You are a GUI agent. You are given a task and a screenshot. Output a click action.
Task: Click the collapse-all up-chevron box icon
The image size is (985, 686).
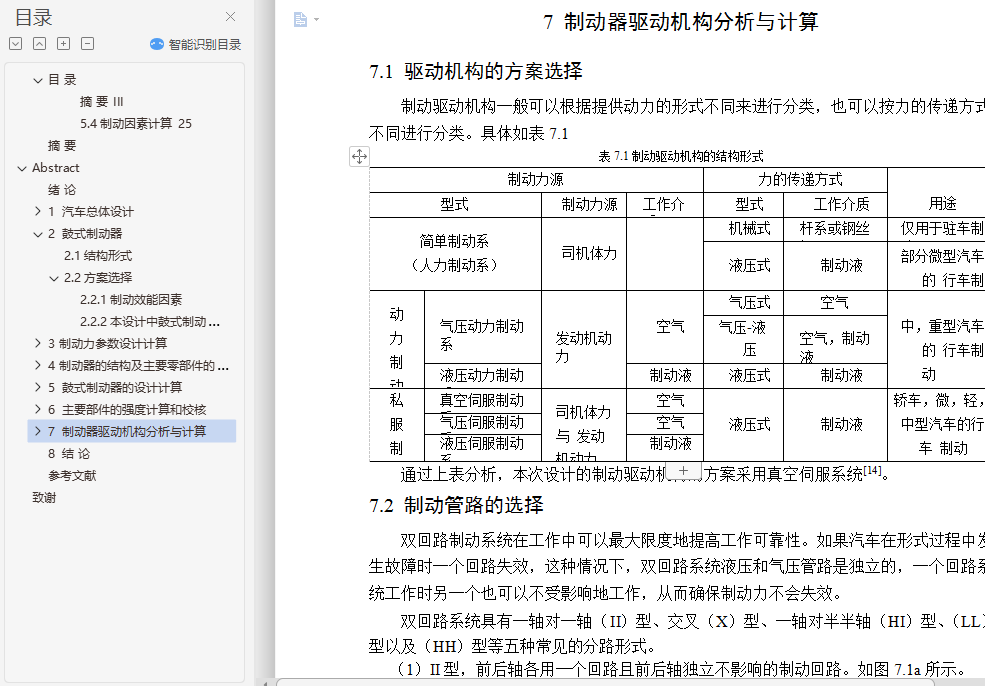pos(40,43)
